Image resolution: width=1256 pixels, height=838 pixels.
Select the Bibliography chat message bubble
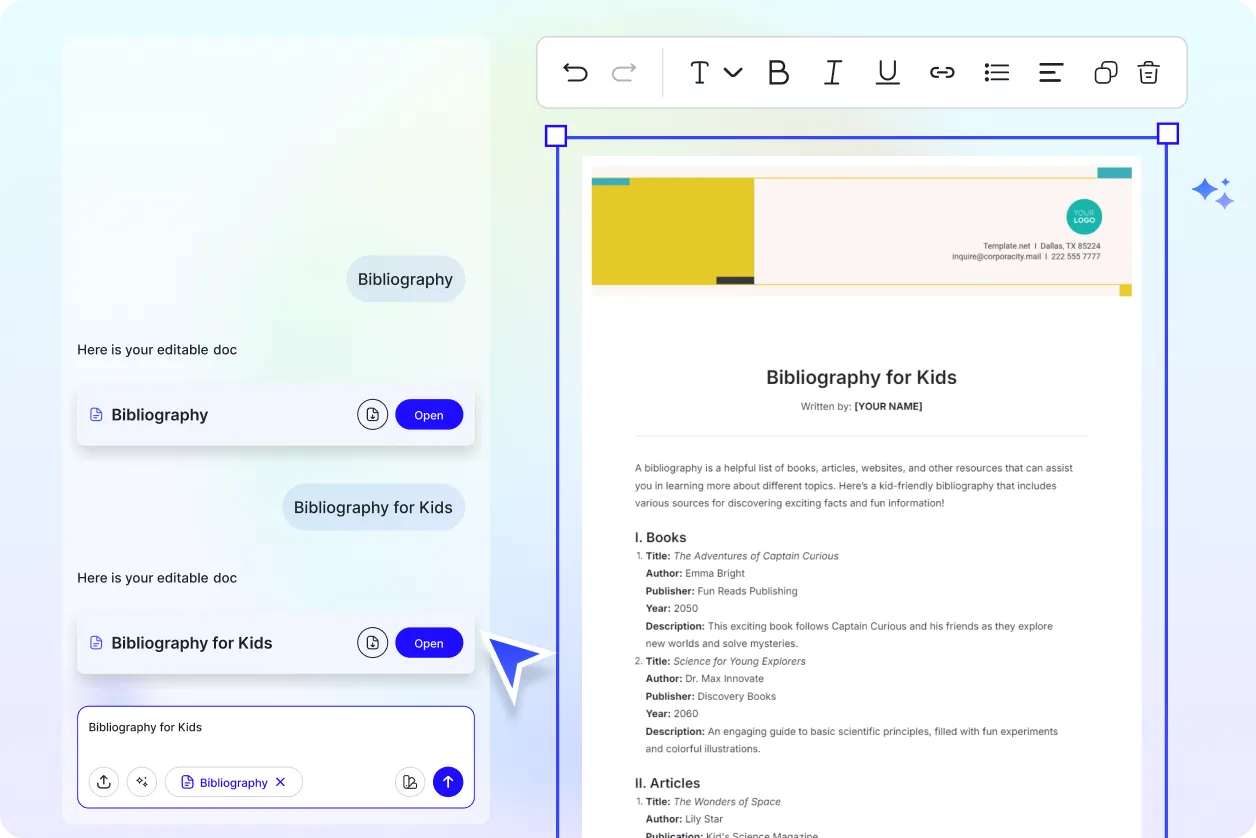(x=405, y=279)
